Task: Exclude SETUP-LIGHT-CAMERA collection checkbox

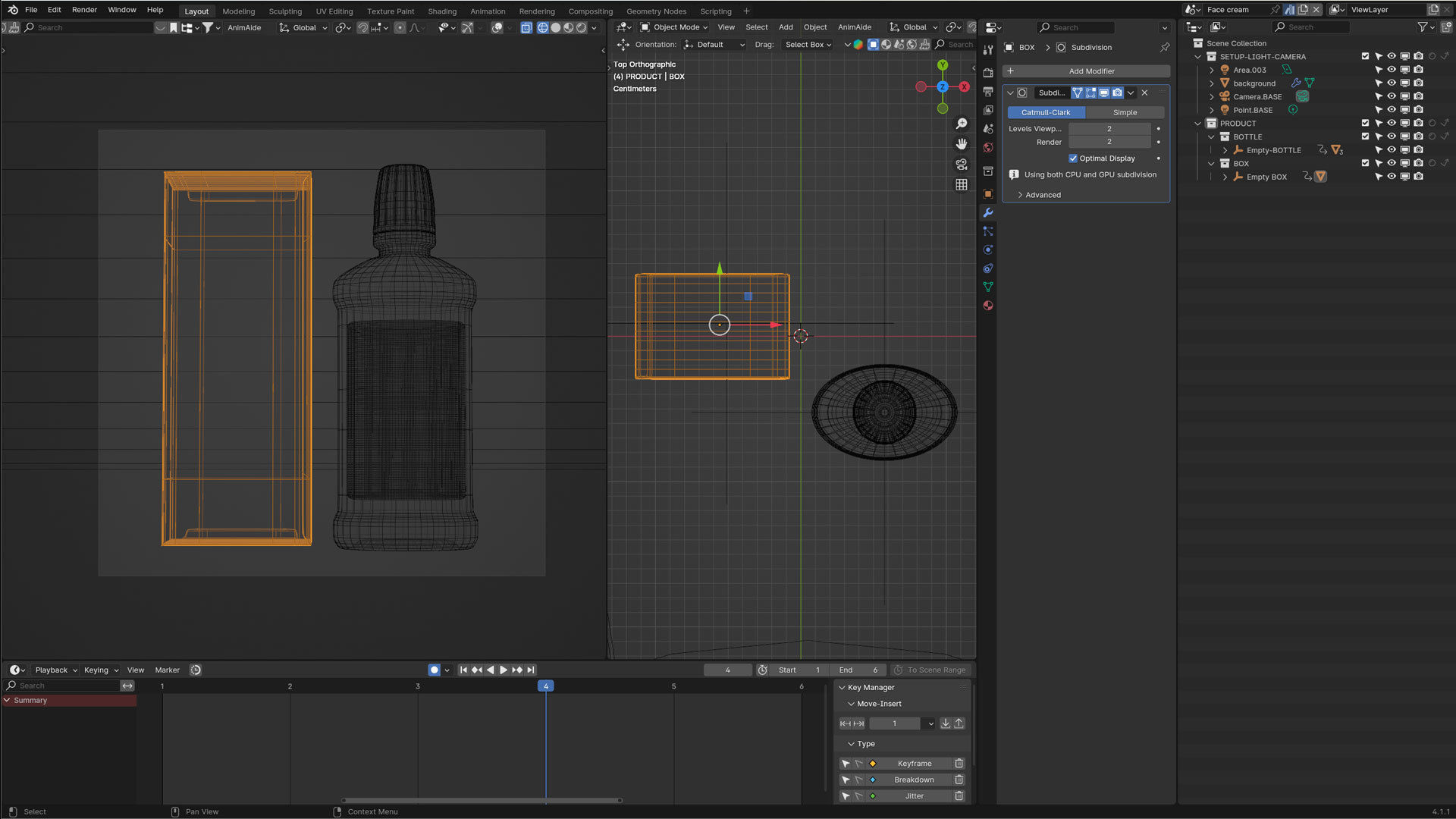Action: point(1365,56)
